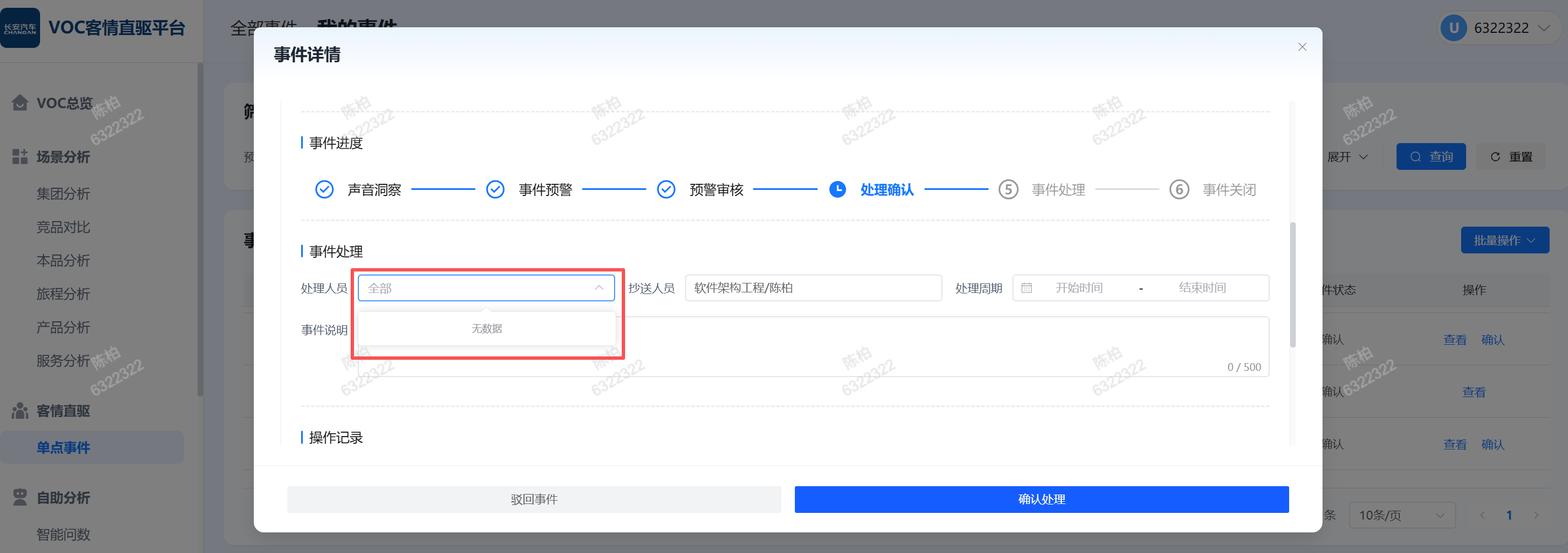Click the calendar icon in 处理周期 field
This screenshot has height=553, width=1568.
1026,288
